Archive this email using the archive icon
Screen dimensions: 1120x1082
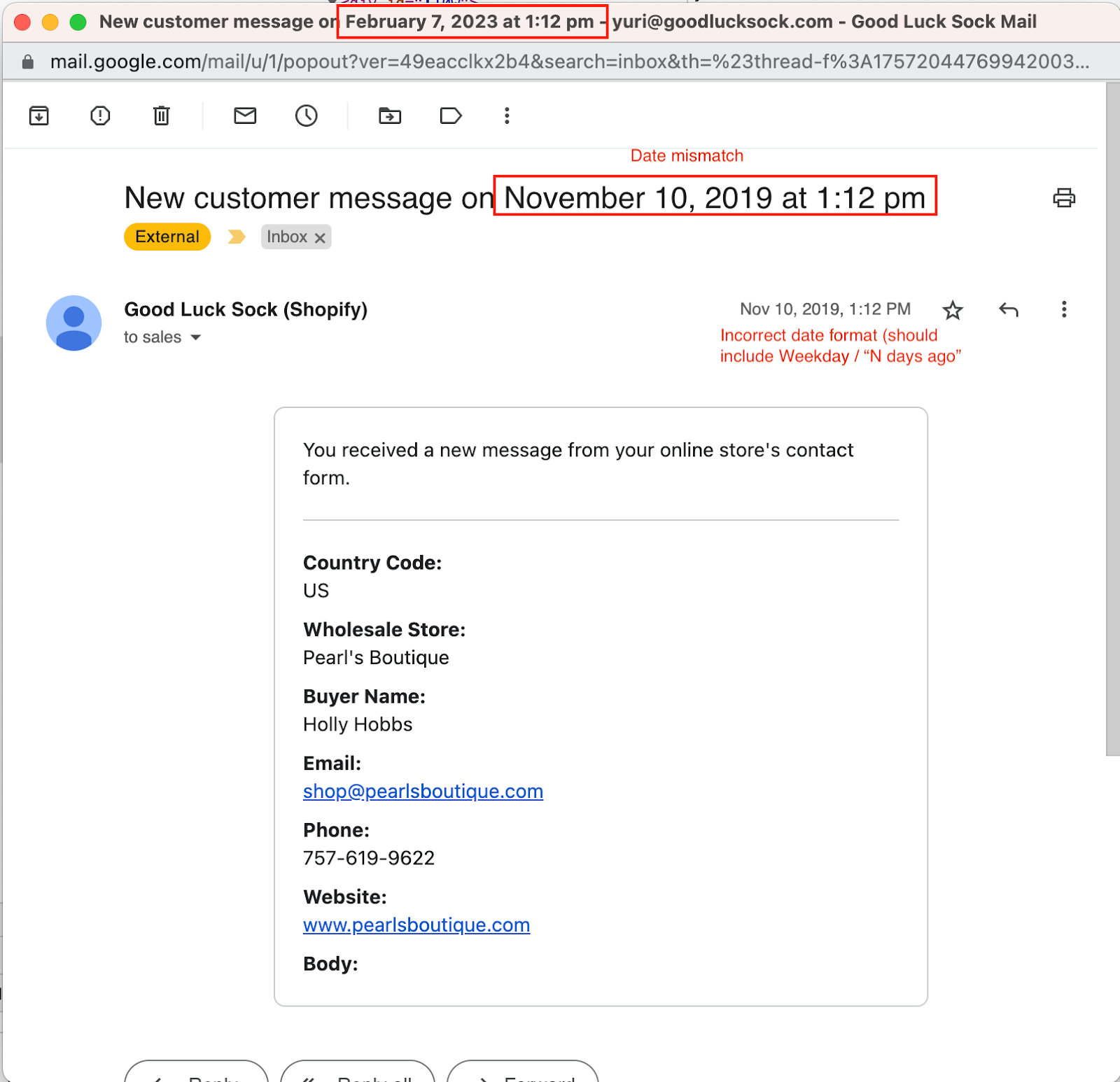[39, 115]
